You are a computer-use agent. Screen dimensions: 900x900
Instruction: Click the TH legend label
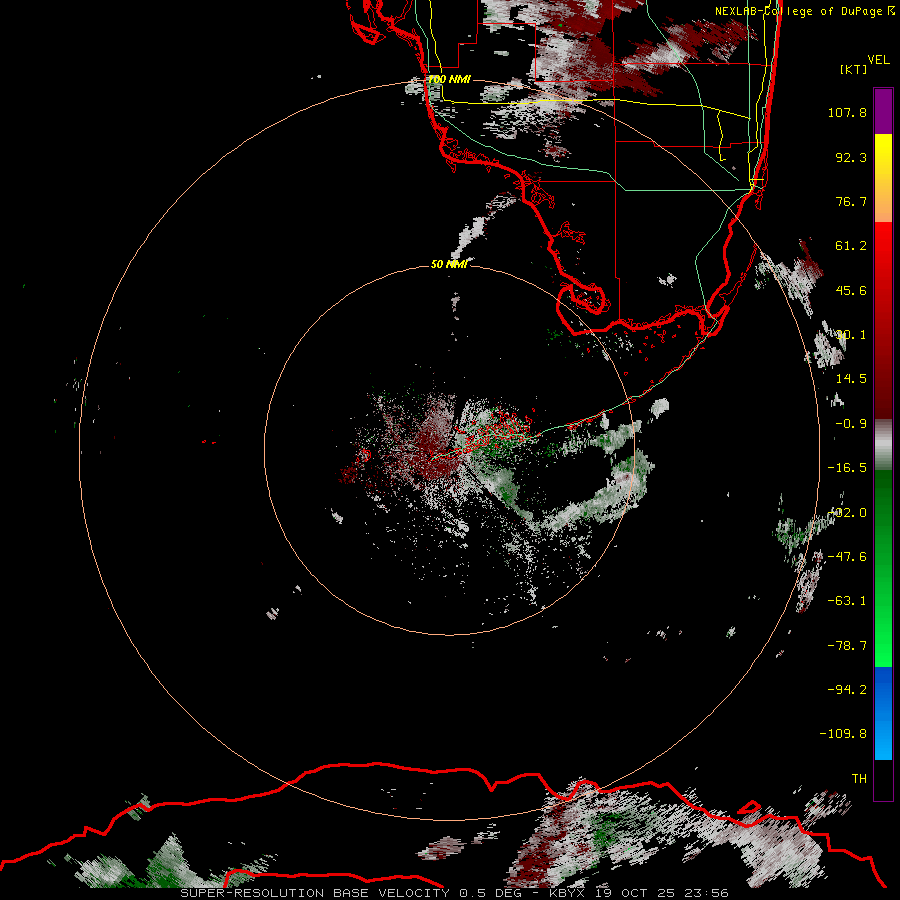point(859,778)
